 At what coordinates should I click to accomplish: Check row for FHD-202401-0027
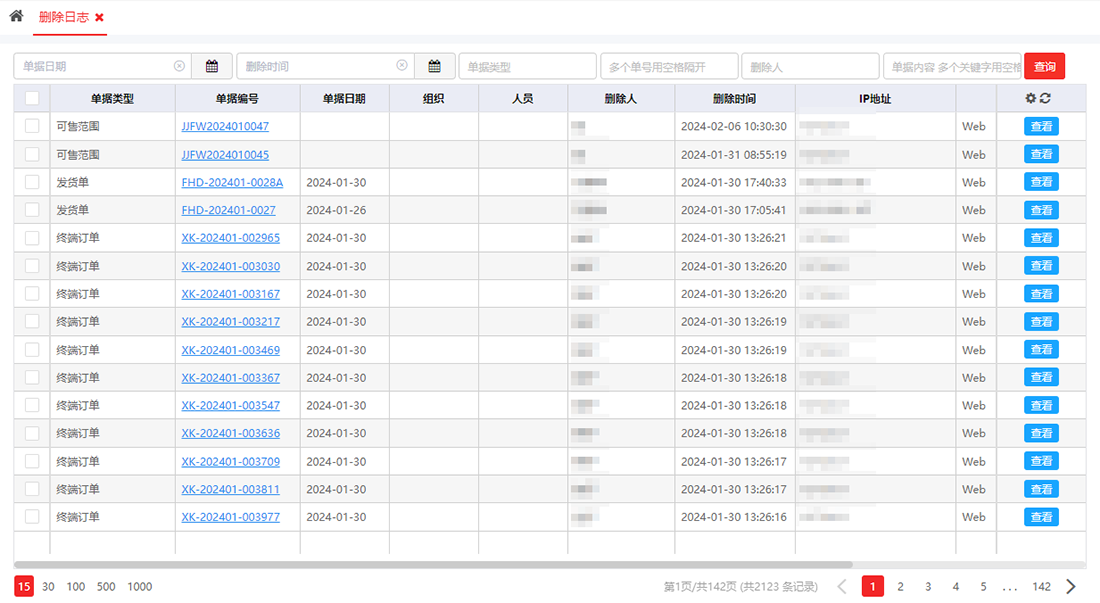(32, 210)
